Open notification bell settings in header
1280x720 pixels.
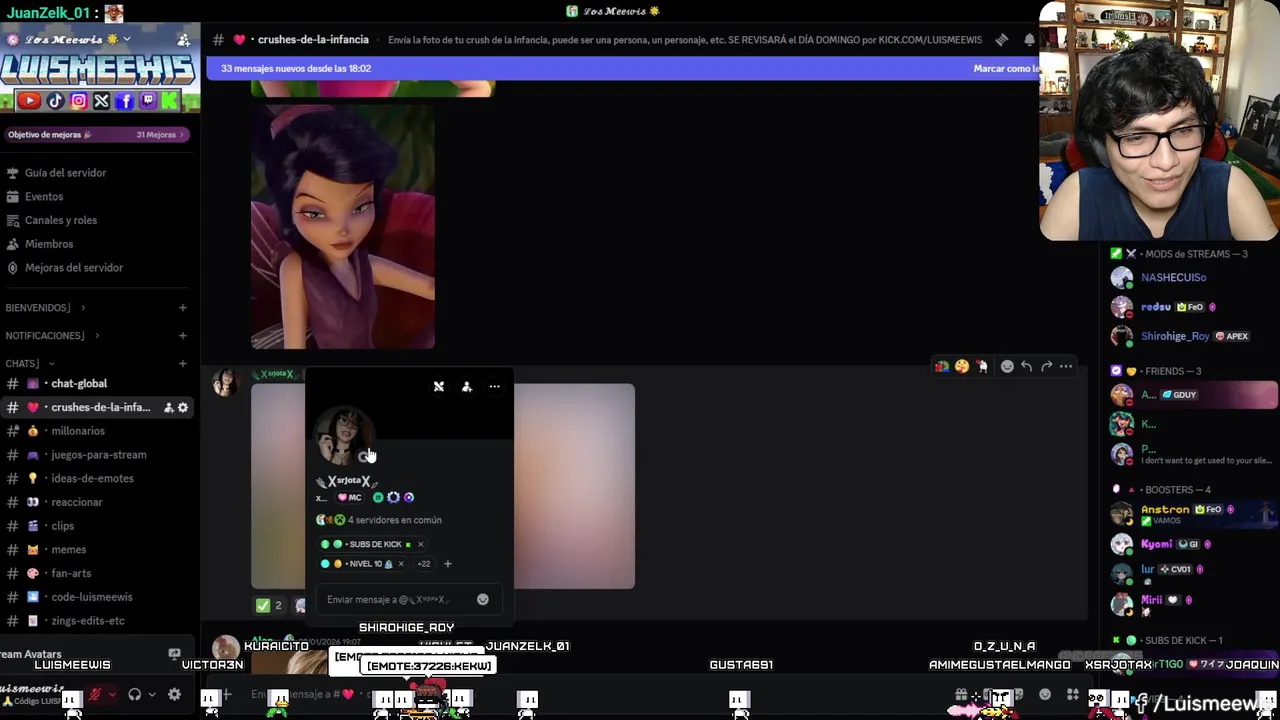click(x=1029, y=40)
